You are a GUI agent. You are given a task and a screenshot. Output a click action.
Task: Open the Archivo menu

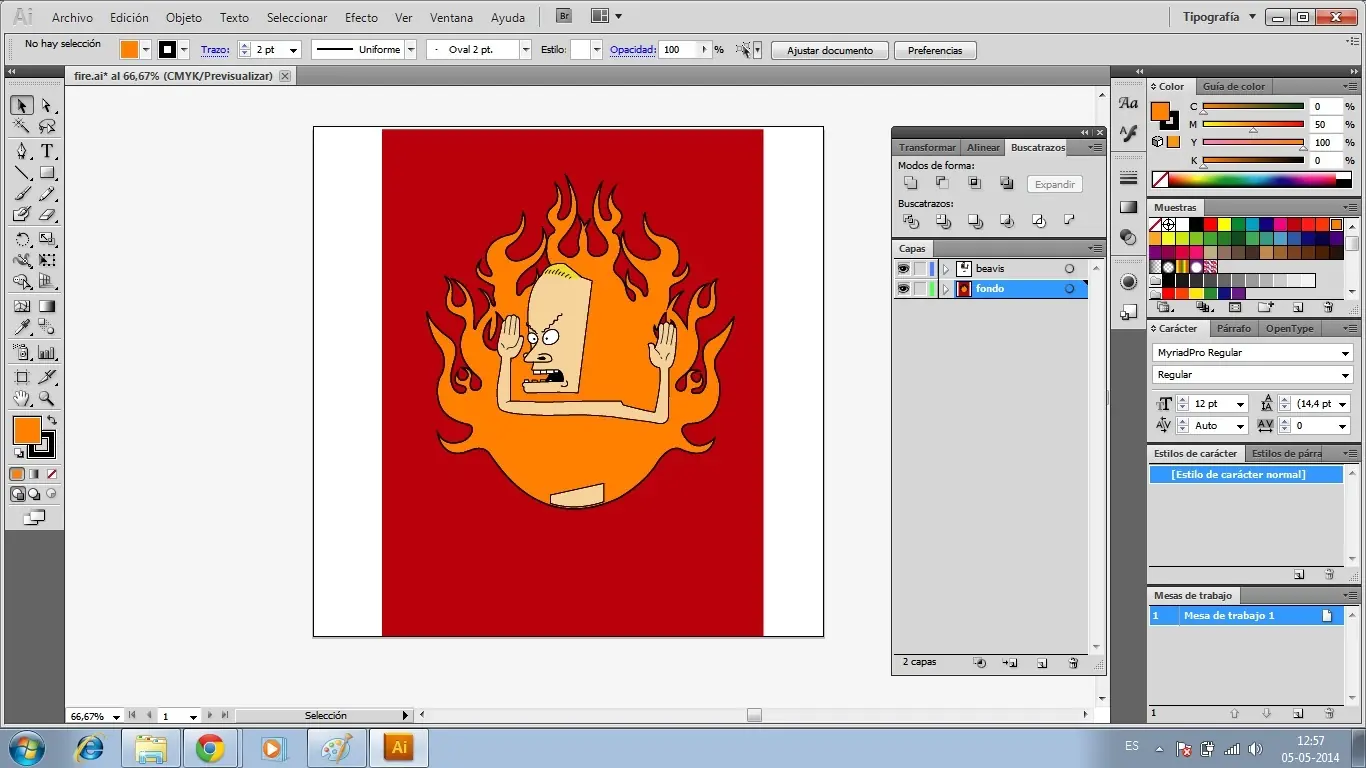(72, 18)
